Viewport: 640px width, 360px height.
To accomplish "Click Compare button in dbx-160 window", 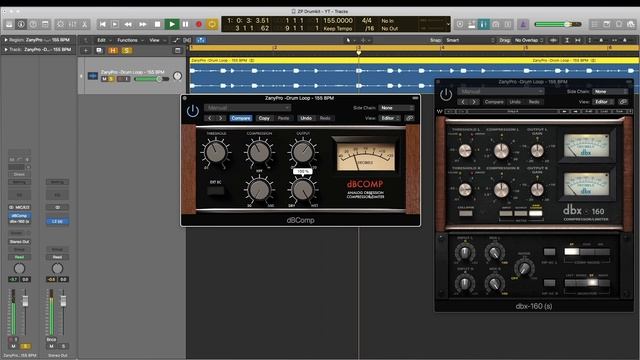I will pos(494,102).
